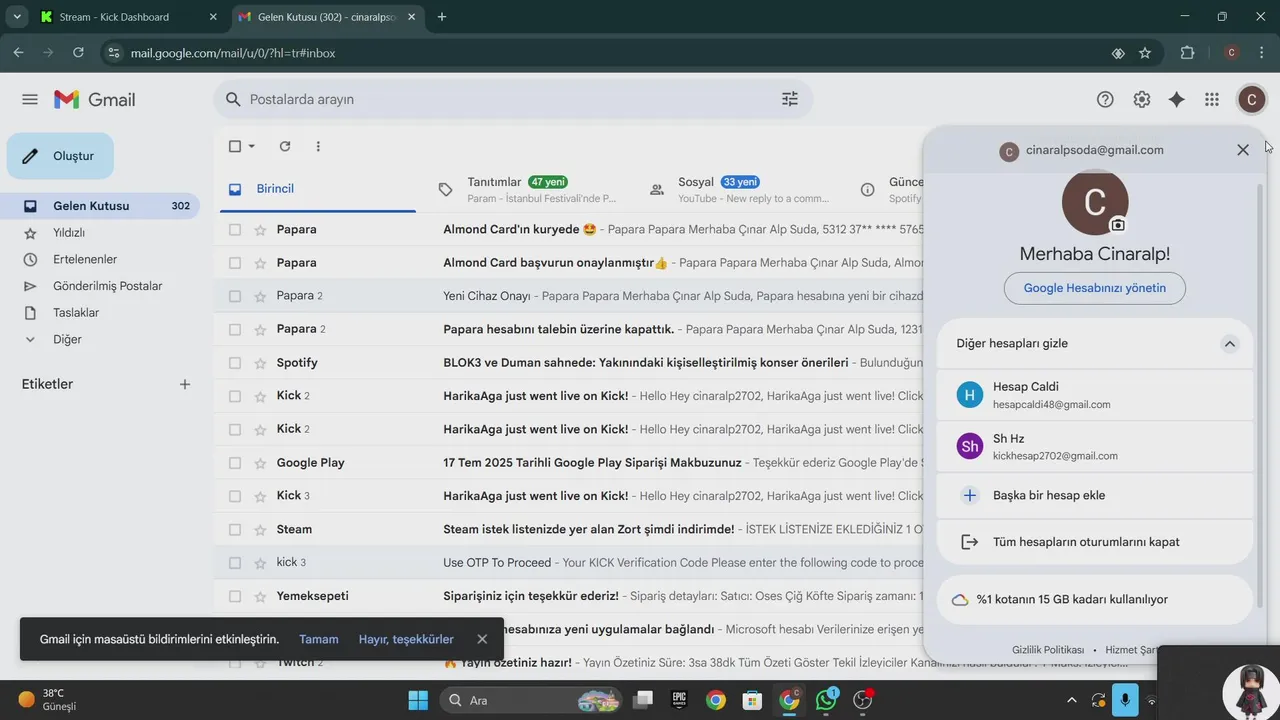The height and width of the screenshot is (720, 1280).
Task: Open the Gemini sparkle icon
Action: click(1177, 99)
